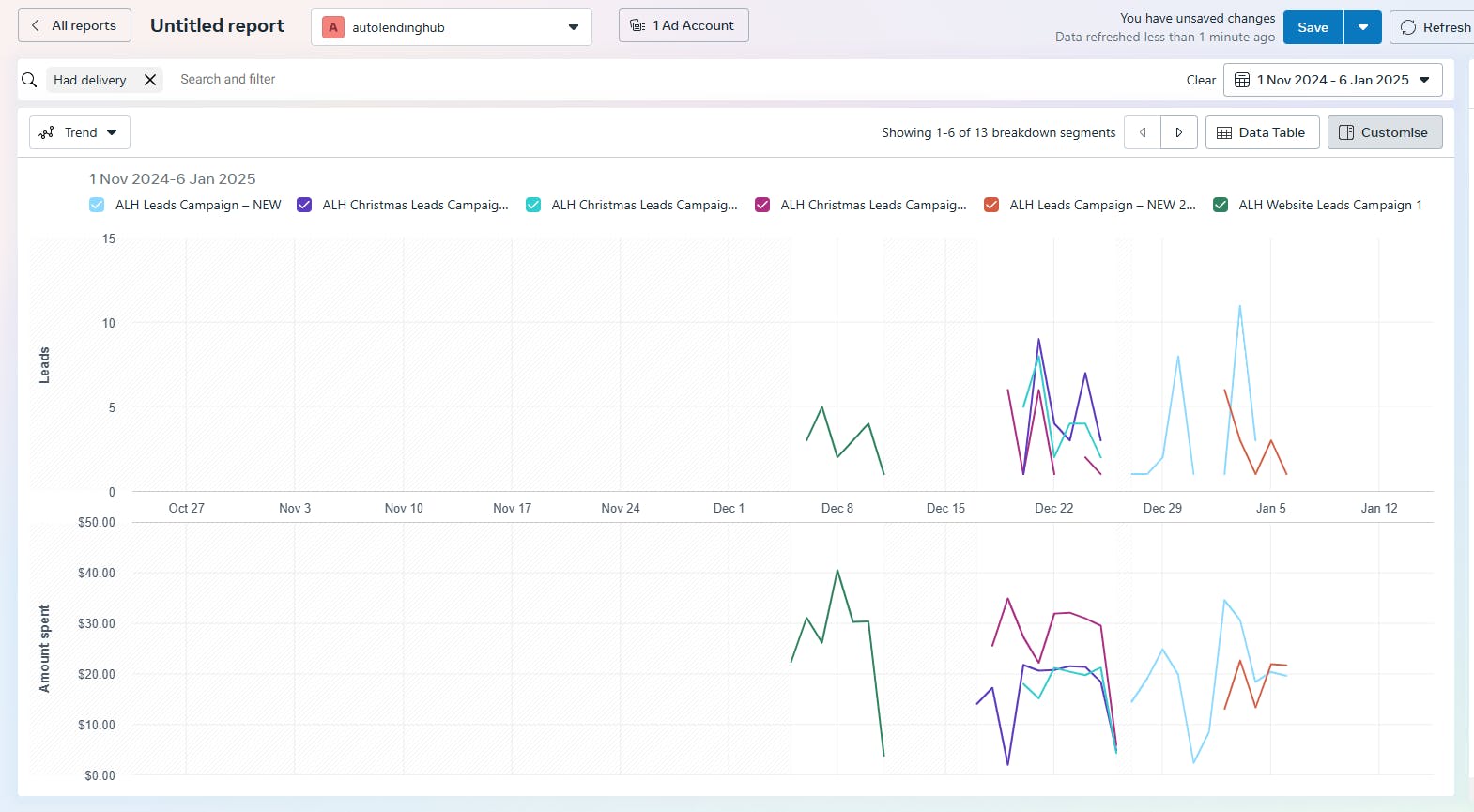Expand the Save options dropdown arrow
The height and width of the screenshot is (812, 1474).
1363,27
